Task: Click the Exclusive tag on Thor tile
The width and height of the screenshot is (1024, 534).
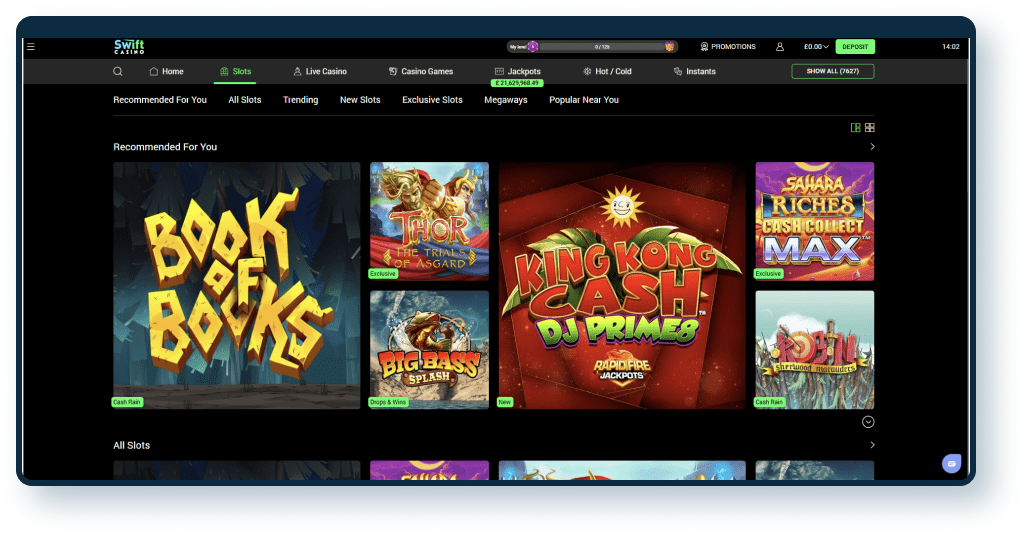Action: (383, 274)
